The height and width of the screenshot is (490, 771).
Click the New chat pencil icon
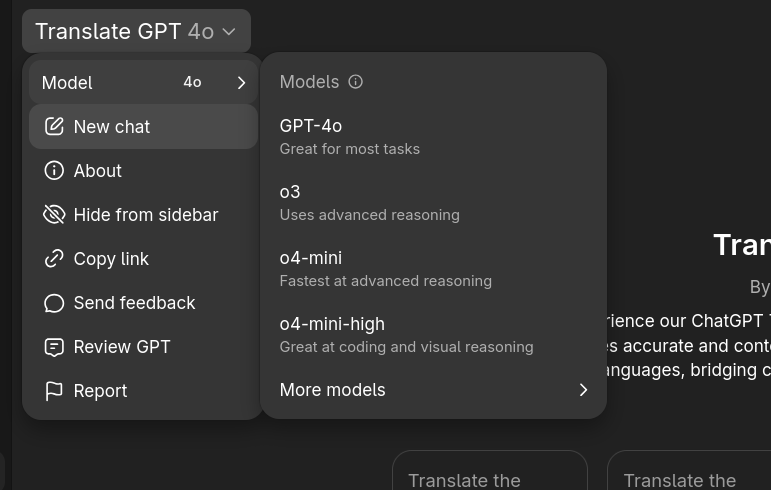(54, 126)
